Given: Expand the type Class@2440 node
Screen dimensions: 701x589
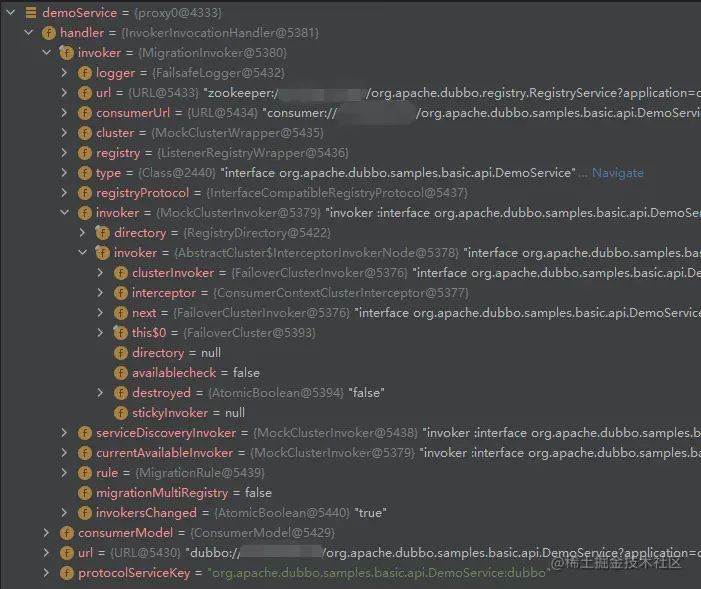Looking at the screenshot, I should 64,172.
